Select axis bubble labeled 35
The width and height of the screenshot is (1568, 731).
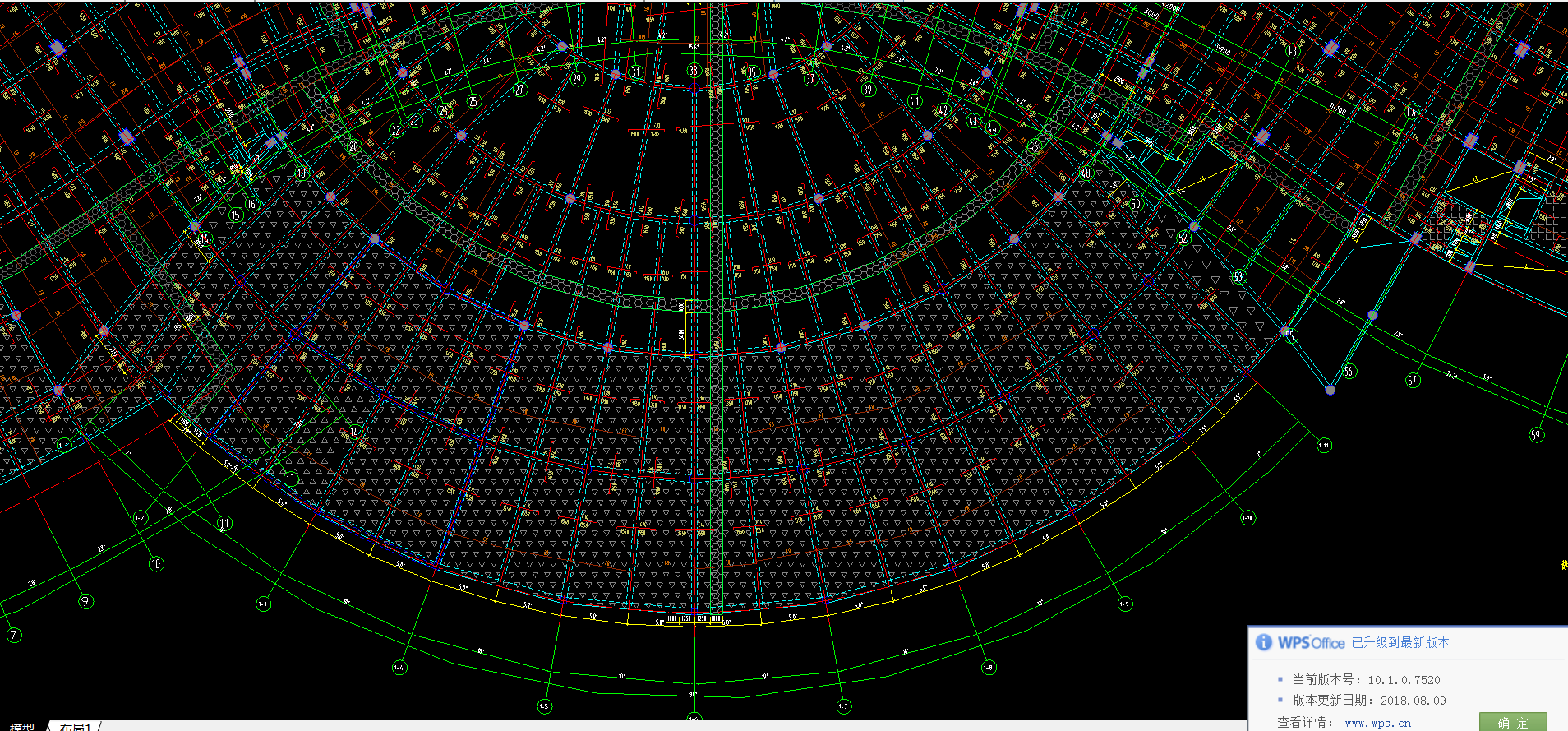(752, 72)
